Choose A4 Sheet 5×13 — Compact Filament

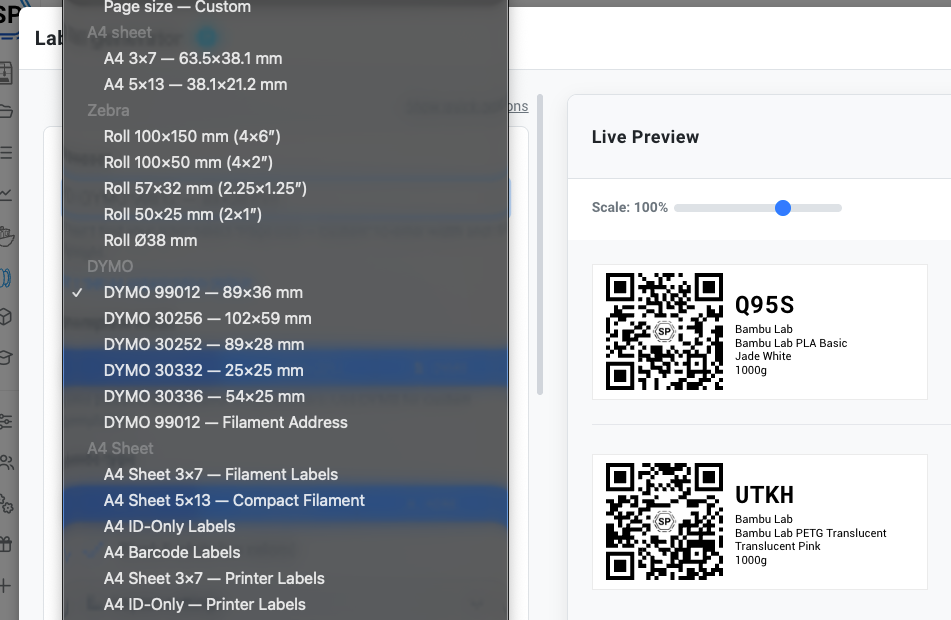click(285, 500)
